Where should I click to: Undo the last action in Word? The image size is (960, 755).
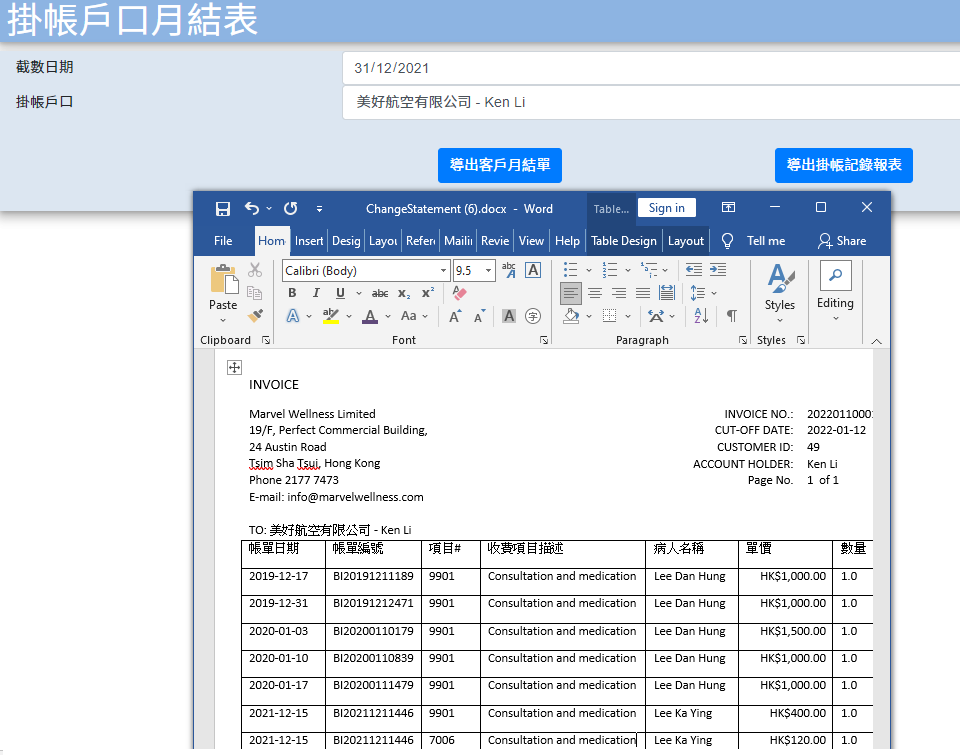[252, 209]
